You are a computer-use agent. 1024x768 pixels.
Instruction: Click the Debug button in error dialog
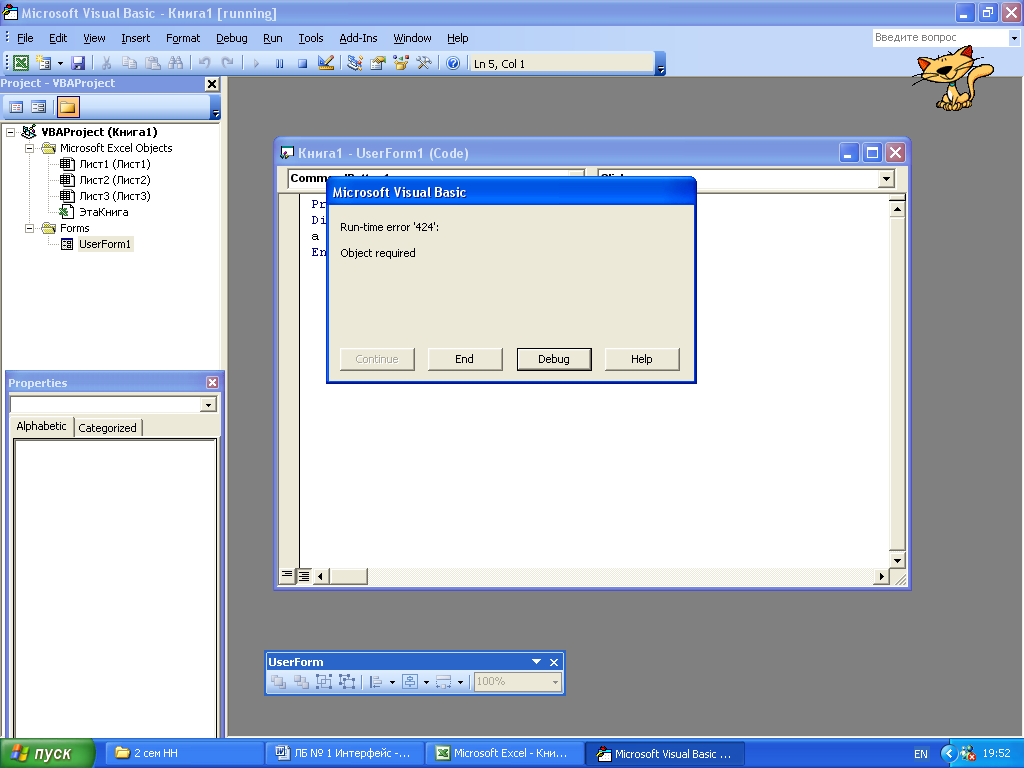coord(554,359)
